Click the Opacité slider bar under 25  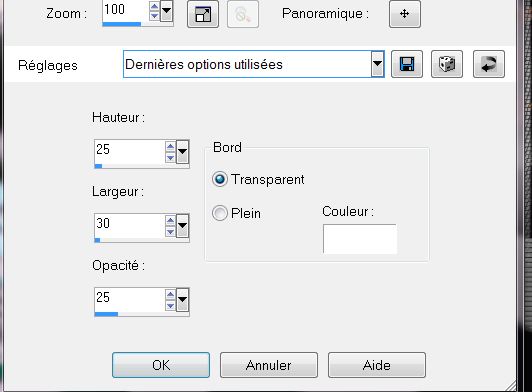pyautogui.click(x=142, y=314)
